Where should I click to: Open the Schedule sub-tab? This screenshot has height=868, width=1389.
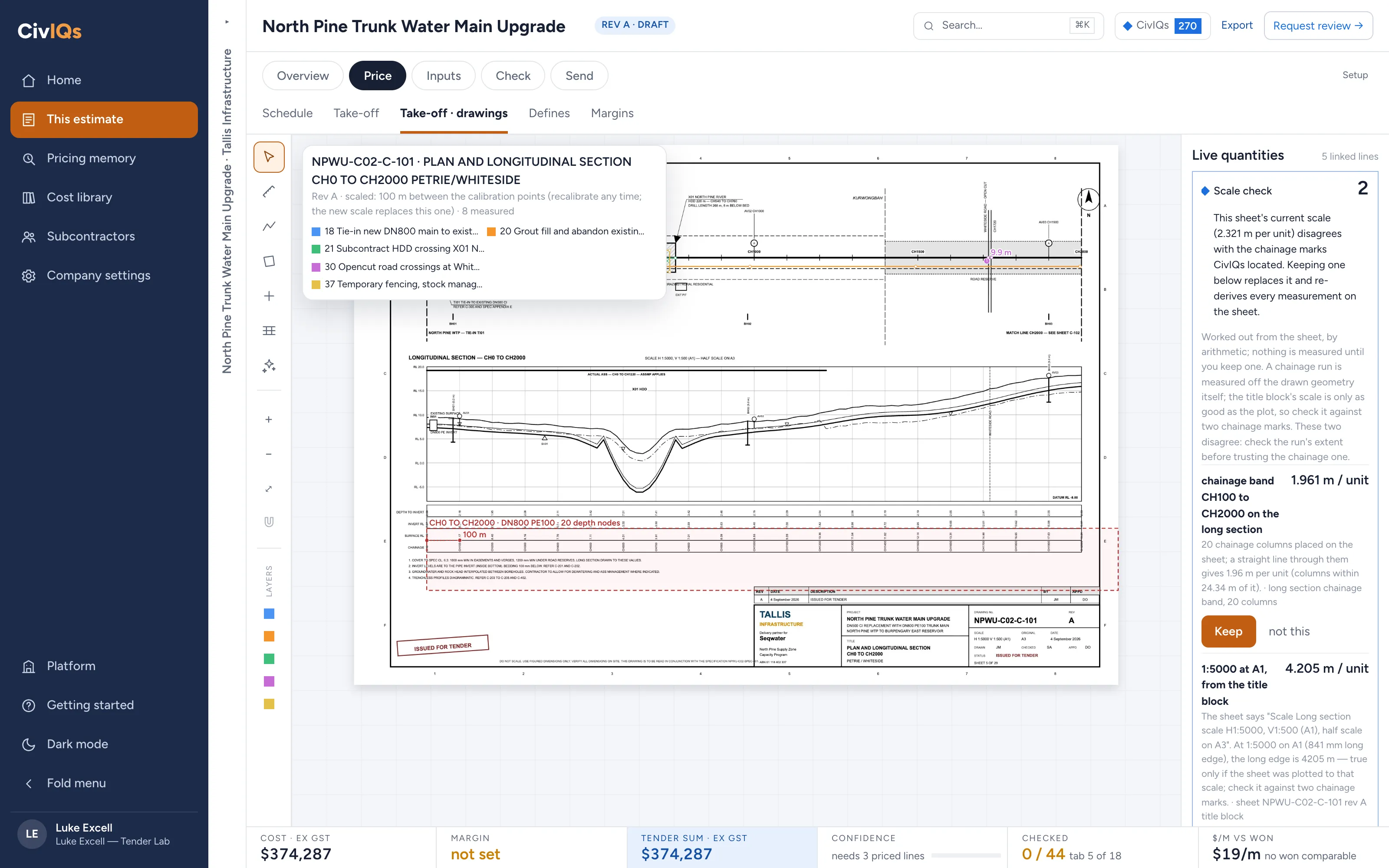(287, 113)
